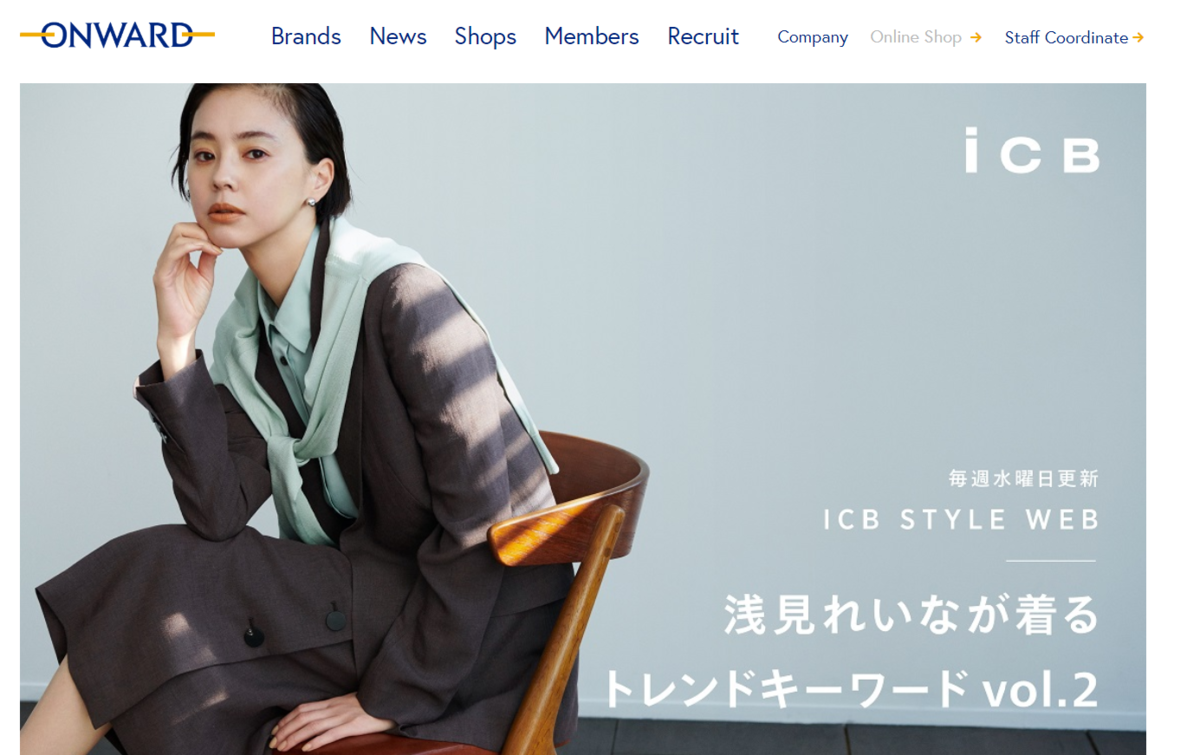1200x755 pixels.
Task: Click the white divider line under ICB STYLE WEB
Action: 1050,561
